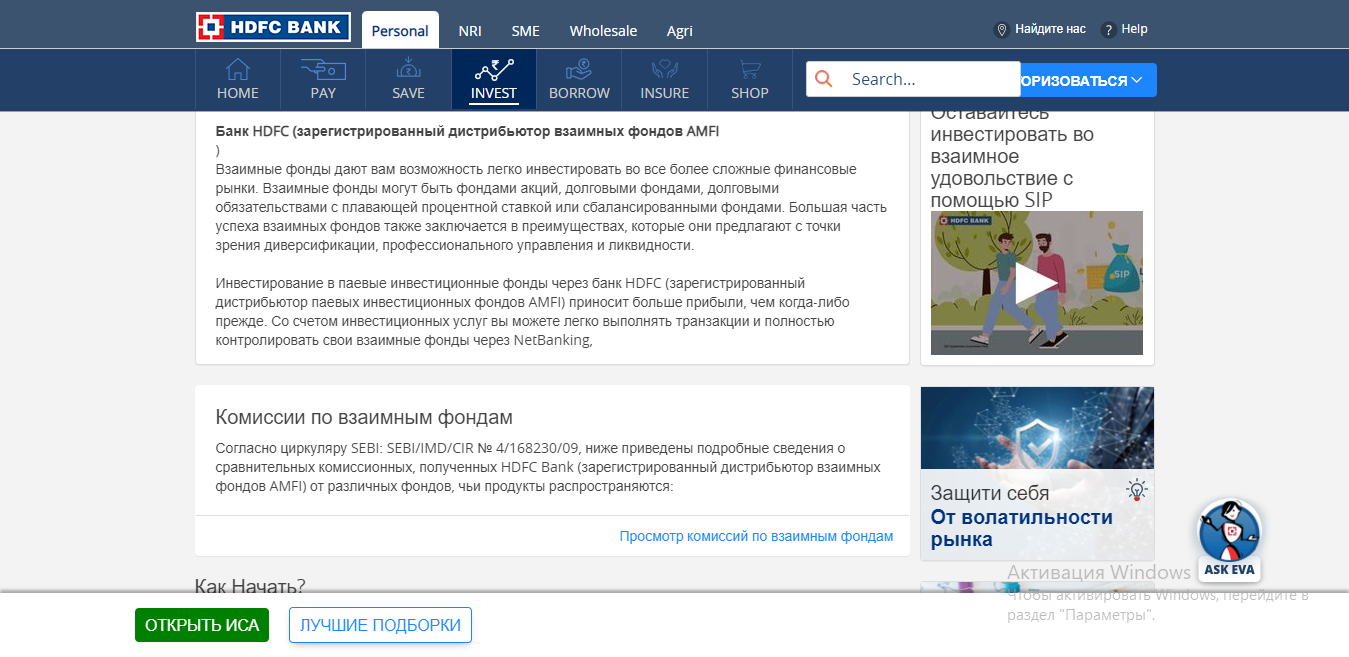
Task: Click the ЛУЧШИЕ ПОДБОРКИ button
Action: [380, 625]
